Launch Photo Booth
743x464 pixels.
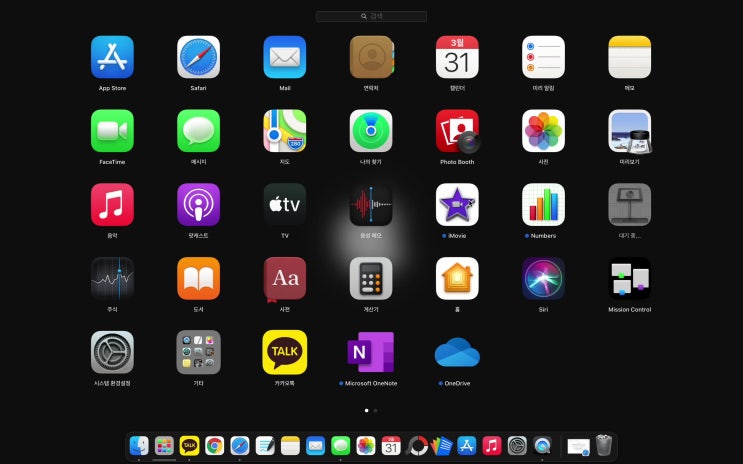coord(458,131)
